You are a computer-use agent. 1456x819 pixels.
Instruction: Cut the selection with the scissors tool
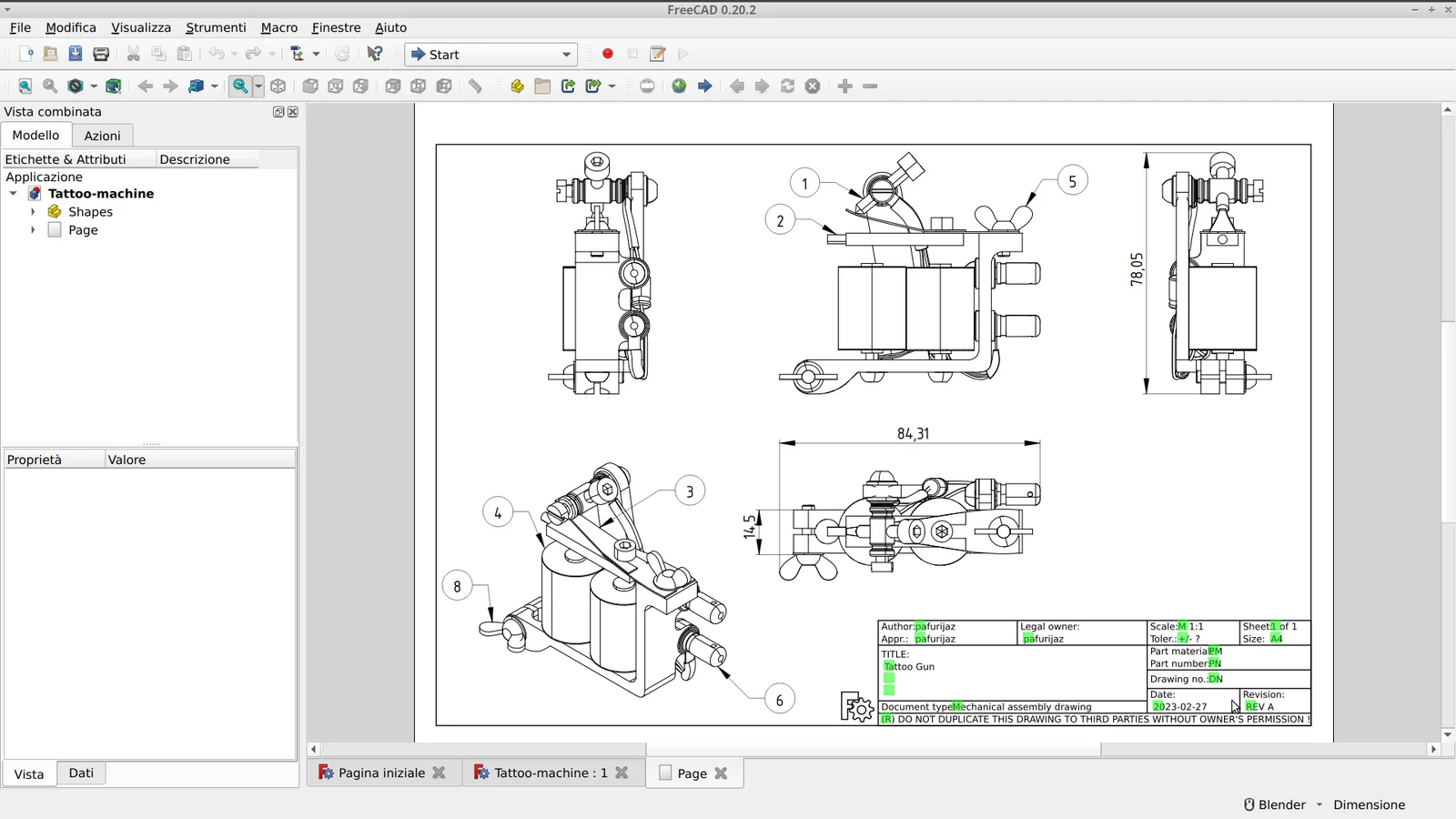point(133,54)
